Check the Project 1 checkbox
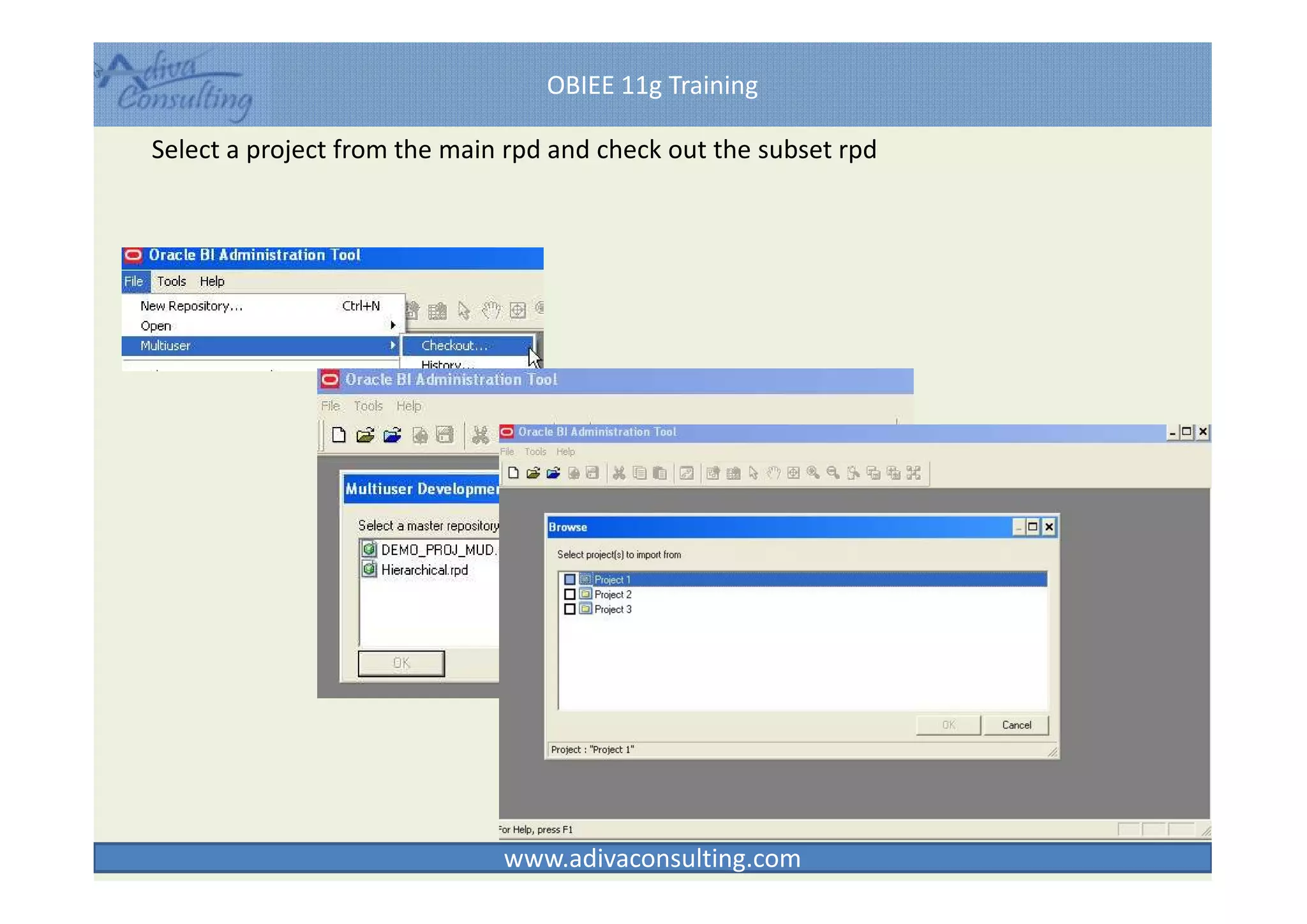Image resolution: width=1307 pixels, height=924 pixels. pos(570,579)
